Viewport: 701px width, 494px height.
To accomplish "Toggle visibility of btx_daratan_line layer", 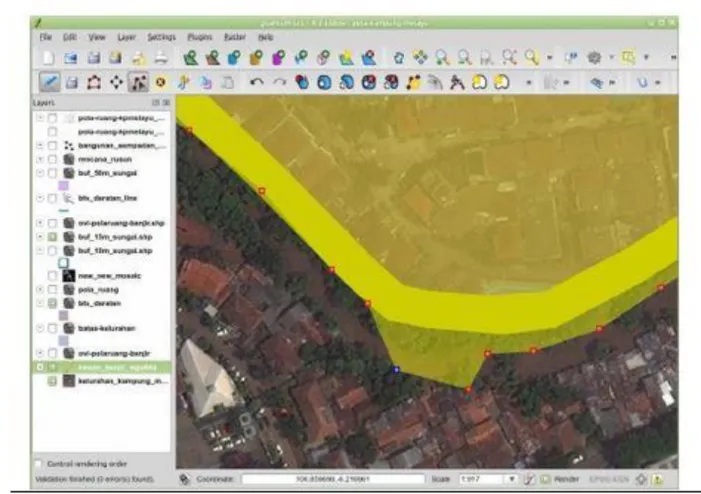I will pyautogui.click(x=52, y=198).
